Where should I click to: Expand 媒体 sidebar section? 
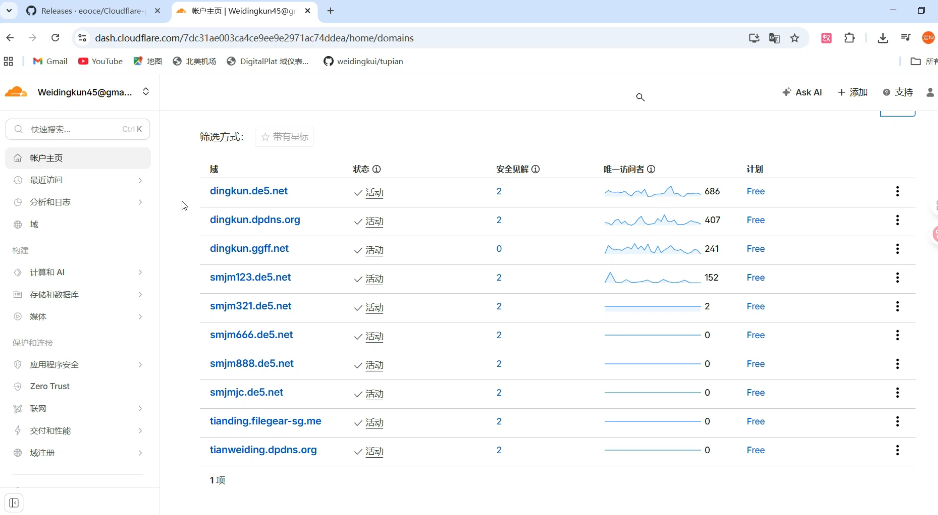[x=78, y=316]
